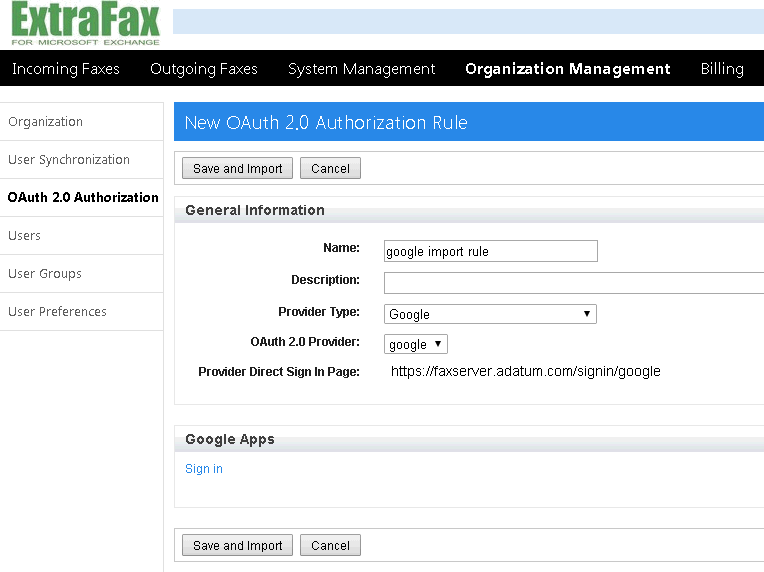Screen dimensions: 764x572
Task: Select OAuth 2.0 Authorization sidebar item
Action: tap(81, 197)
